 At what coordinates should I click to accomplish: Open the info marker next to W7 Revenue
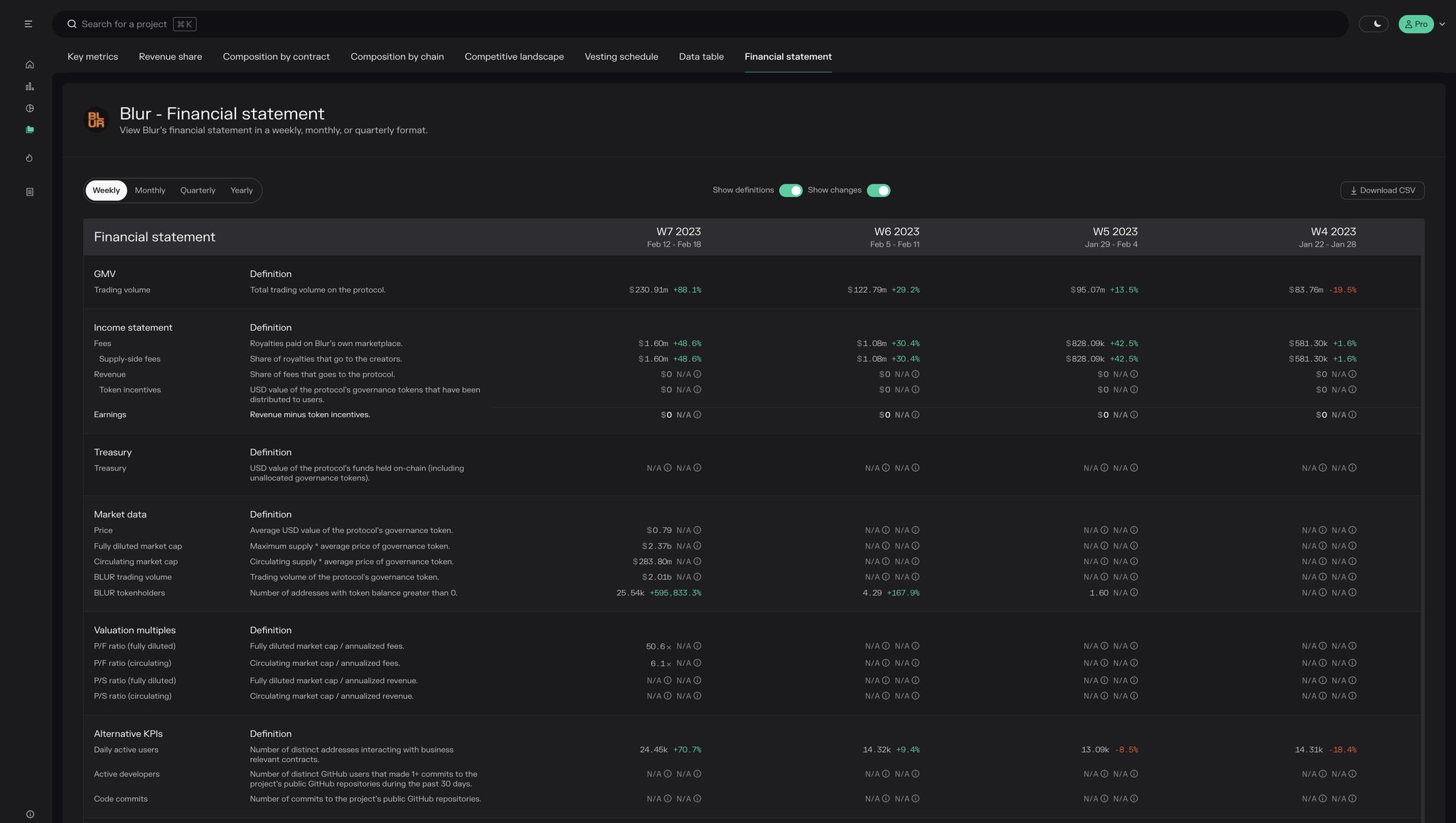click(697, 374)
